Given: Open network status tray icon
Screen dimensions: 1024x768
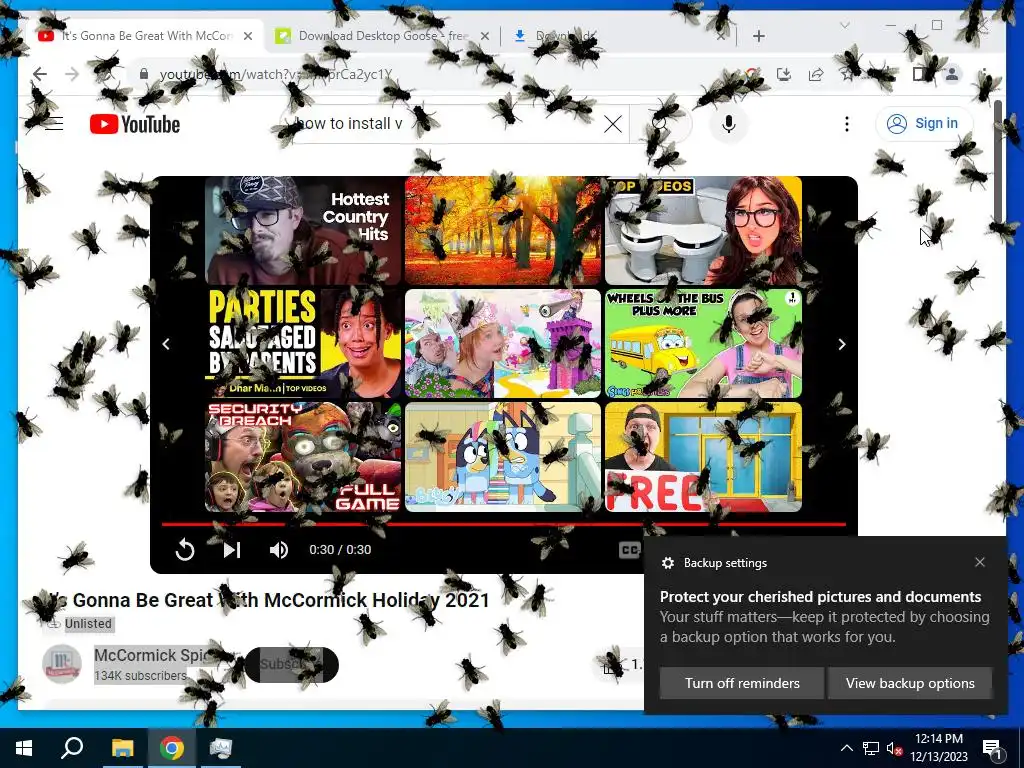Looking at the screenshot, I should point(871,748).
